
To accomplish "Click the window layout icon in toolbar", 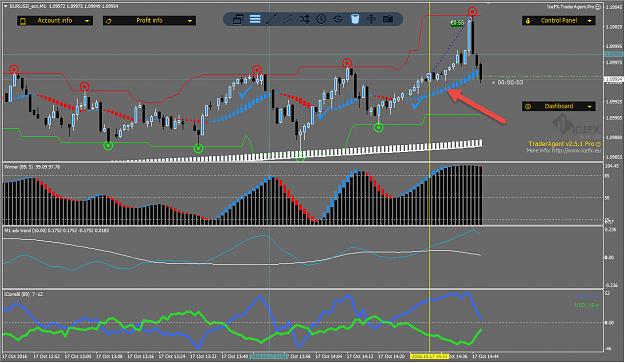I will coord(238,19).
